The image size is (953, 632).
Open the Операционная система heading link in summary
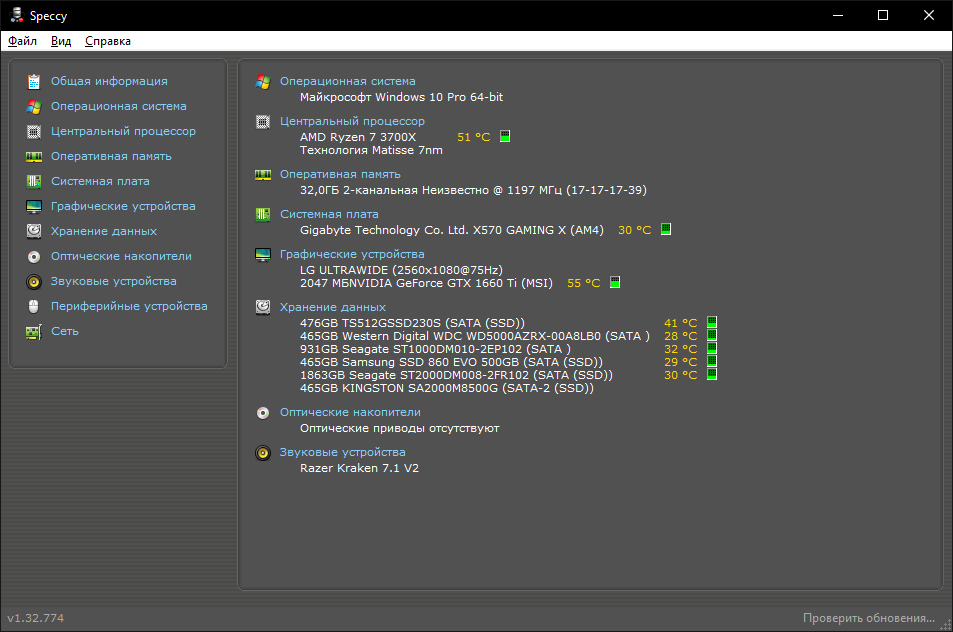(348, 81)
